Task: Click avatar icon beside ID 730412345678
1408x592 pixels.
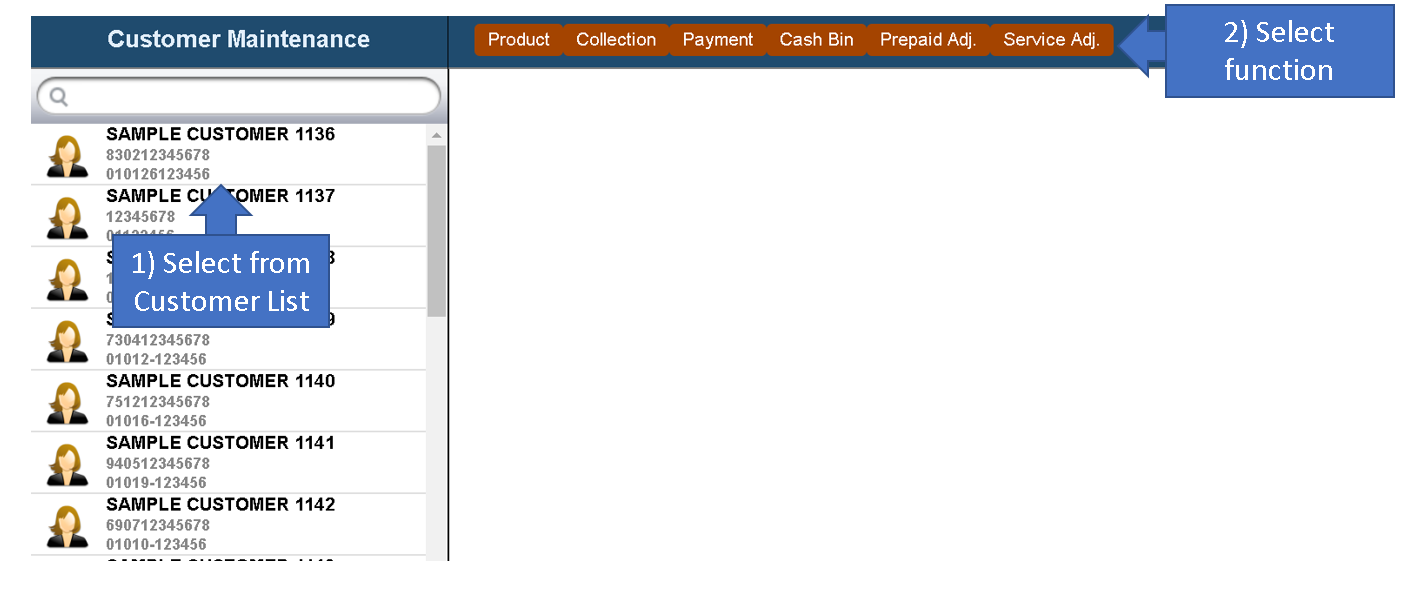Action: pyautogui.click(x=67, y=341)
